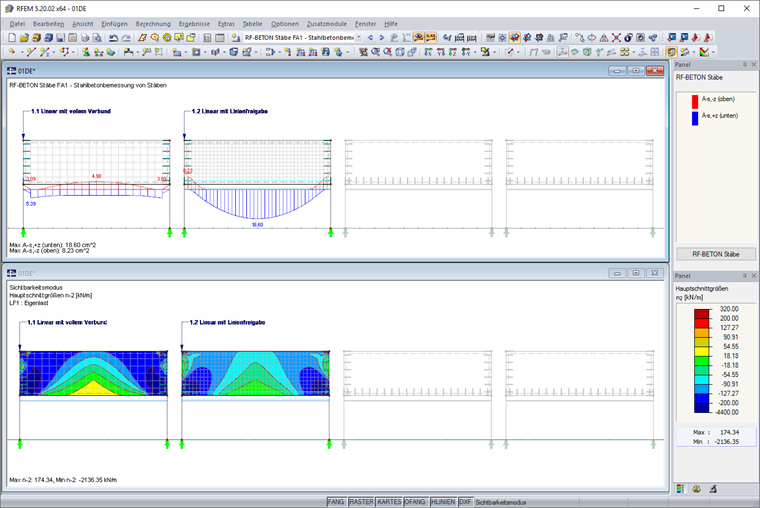Click the previous load case arrow

click(x=370, y=37)
